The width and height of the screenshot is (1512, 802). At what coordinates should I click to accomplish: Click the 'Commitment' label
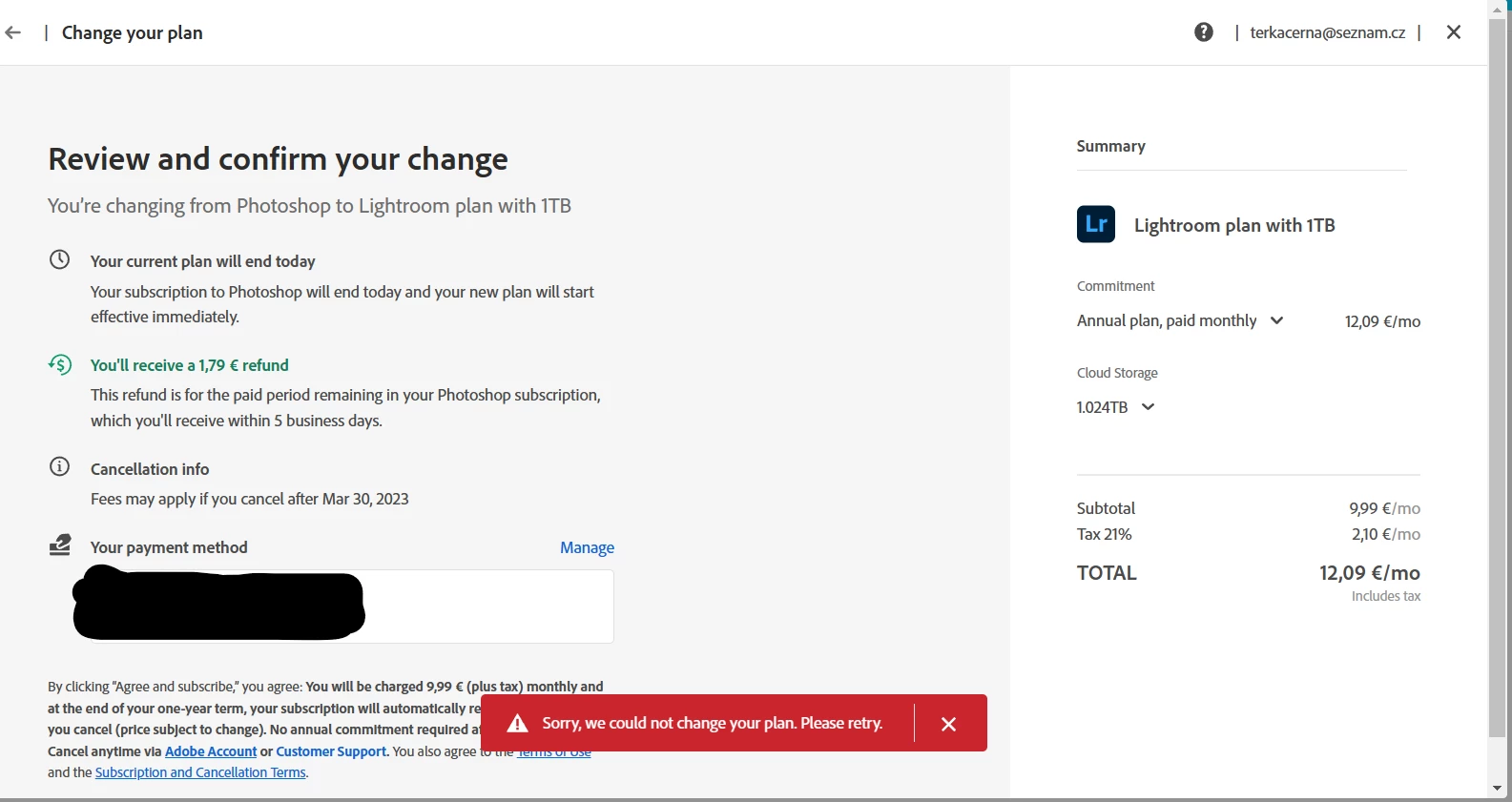1115,286
